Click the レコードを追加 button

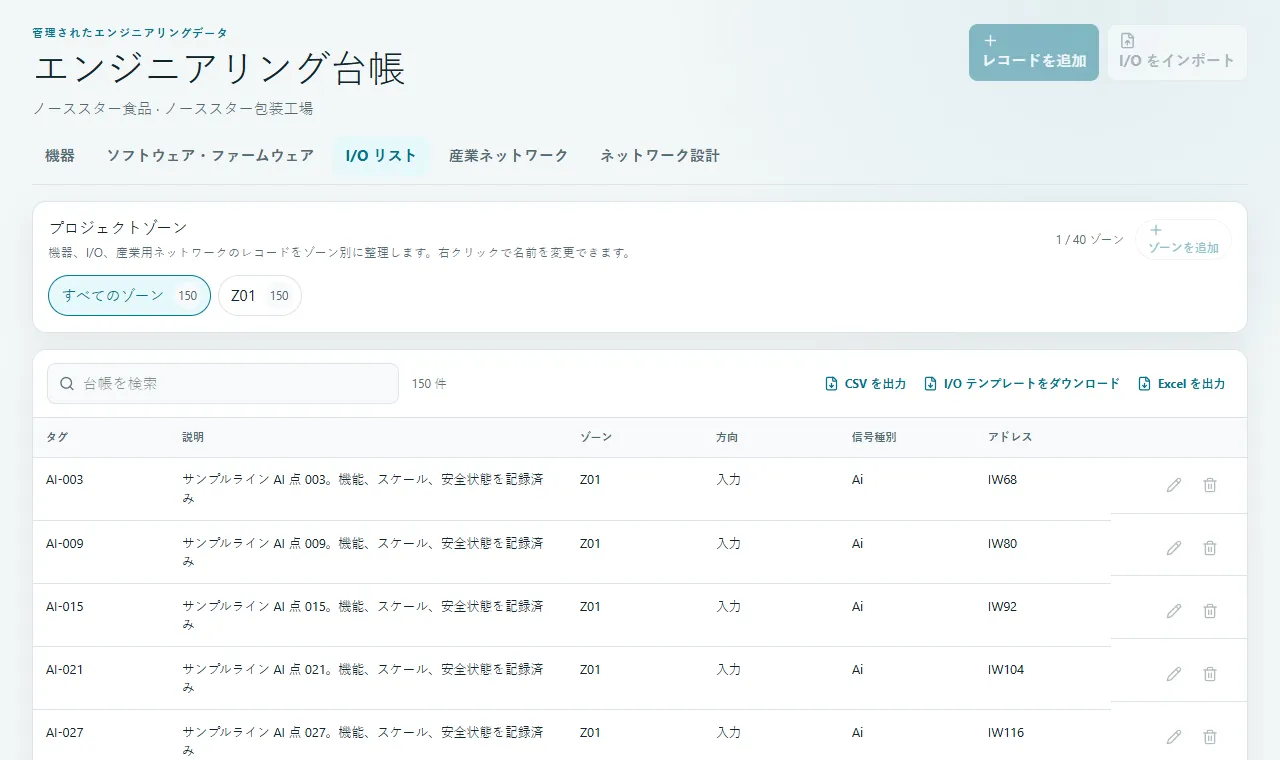[x=1034, y=52]
